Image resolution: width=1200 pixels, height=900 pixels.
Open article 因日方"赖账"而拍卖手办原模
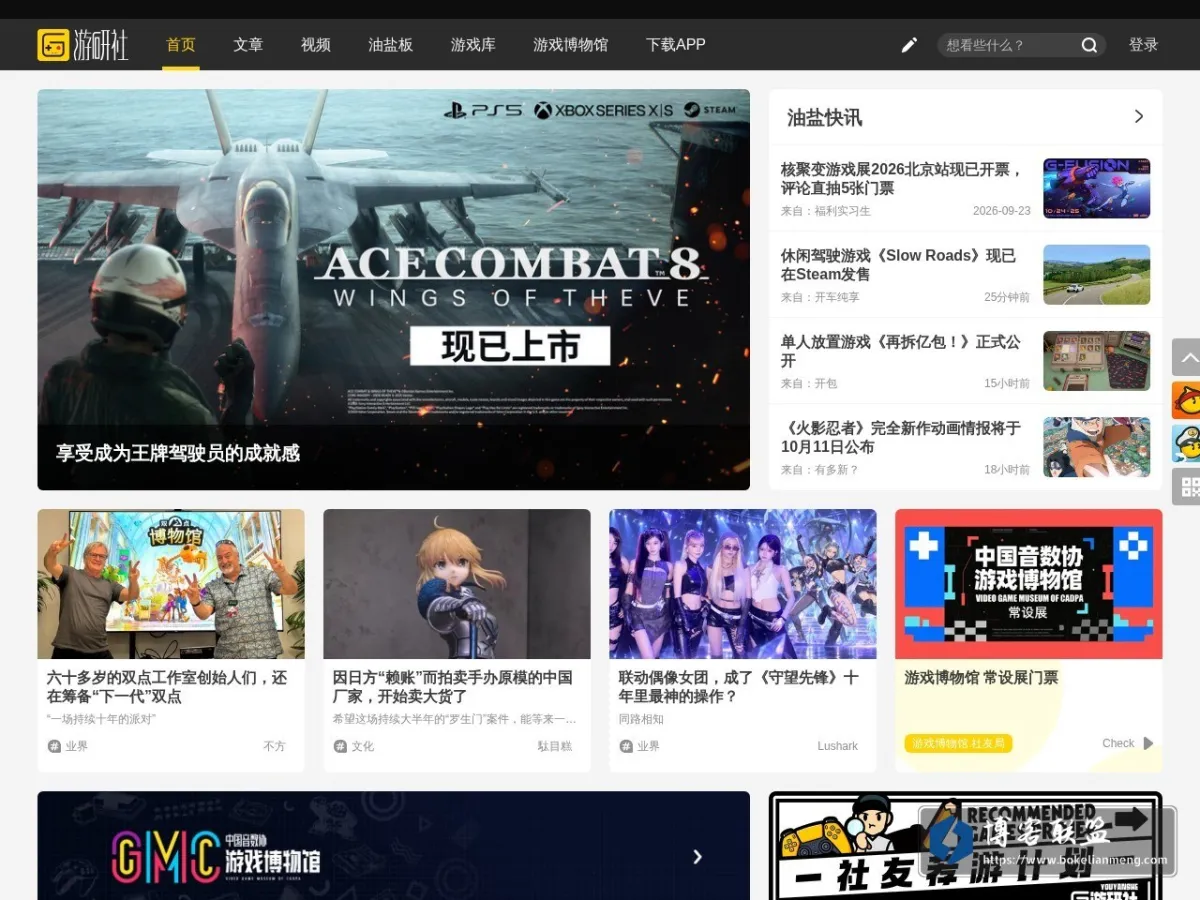point(453,687)
